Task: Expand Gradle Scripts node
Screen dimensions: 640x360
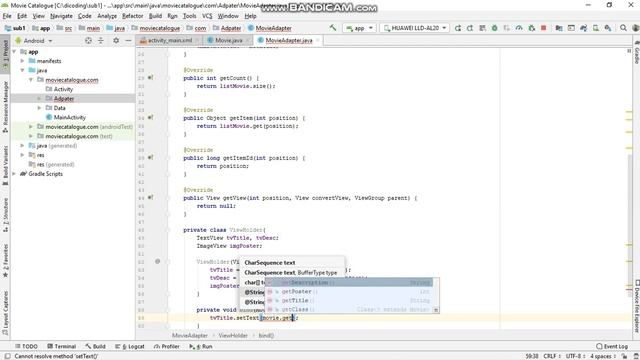Action: (15, 173)
